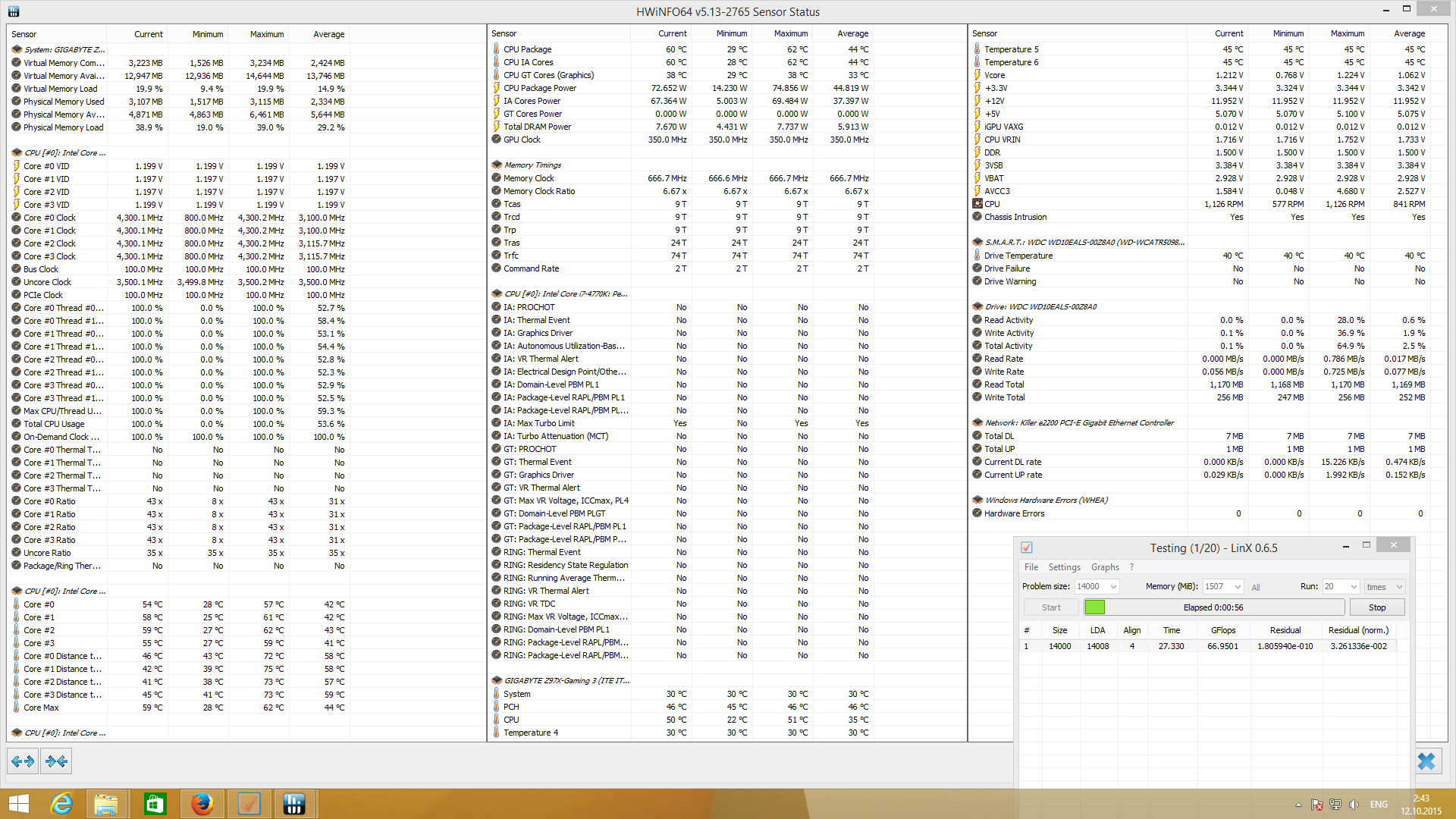Click the Elapsed time progress bar
Viewport: 1456px width, 819px height.
pyautogui.click(x=1213, y=607)
